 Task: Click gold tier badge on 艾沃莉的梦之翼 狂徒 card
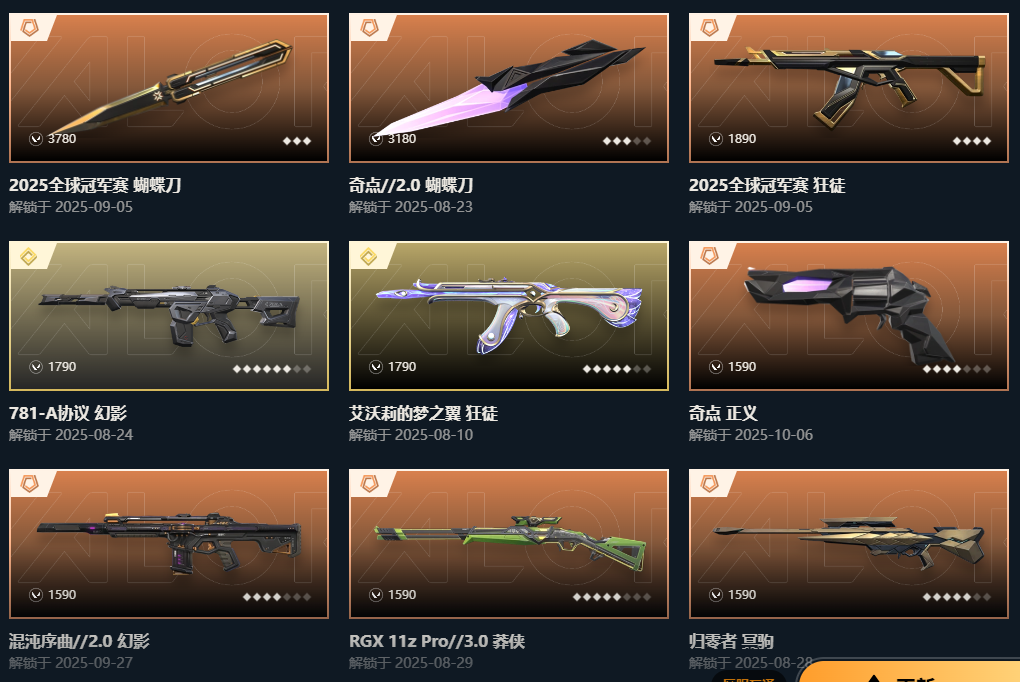tap(369, 256)
